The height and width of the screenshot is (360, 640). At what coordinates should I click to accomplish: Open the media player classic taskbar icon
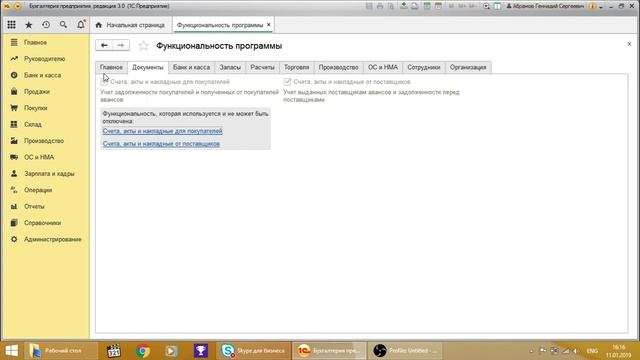click(113, 351)
